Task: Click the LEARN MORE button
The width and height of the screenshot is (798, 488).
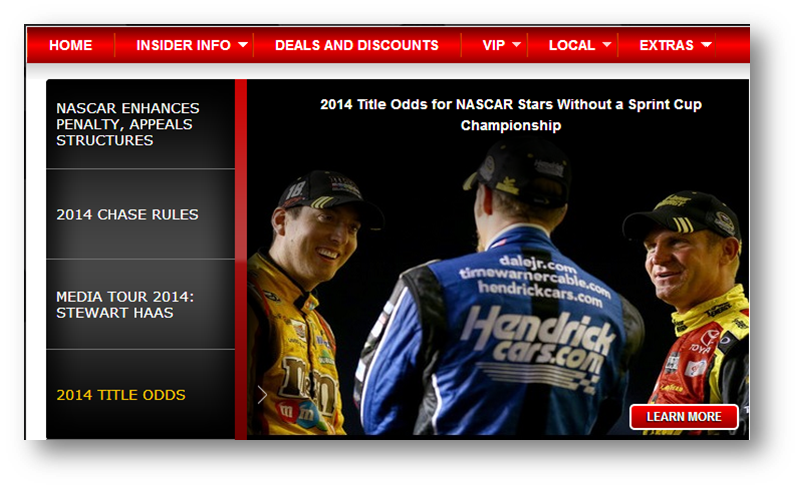Action: [x=683, y=417]
